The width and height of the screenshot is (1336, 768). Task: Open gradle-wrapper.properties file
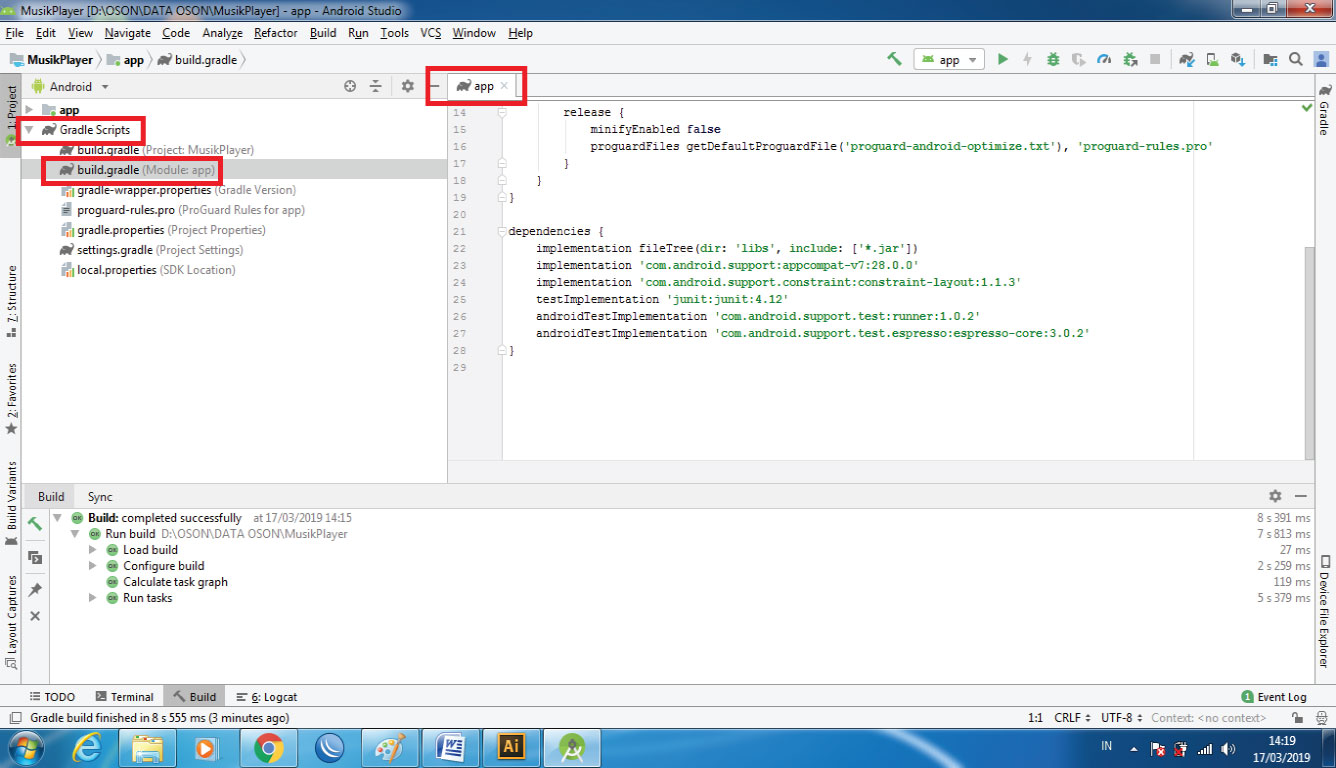[178, 190]
